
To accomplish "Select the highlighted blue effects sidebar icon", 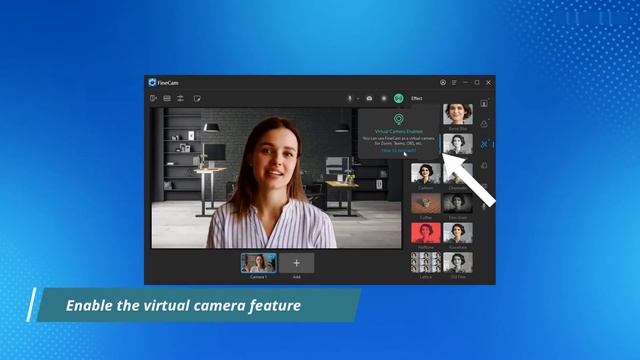I will [484, 144].
